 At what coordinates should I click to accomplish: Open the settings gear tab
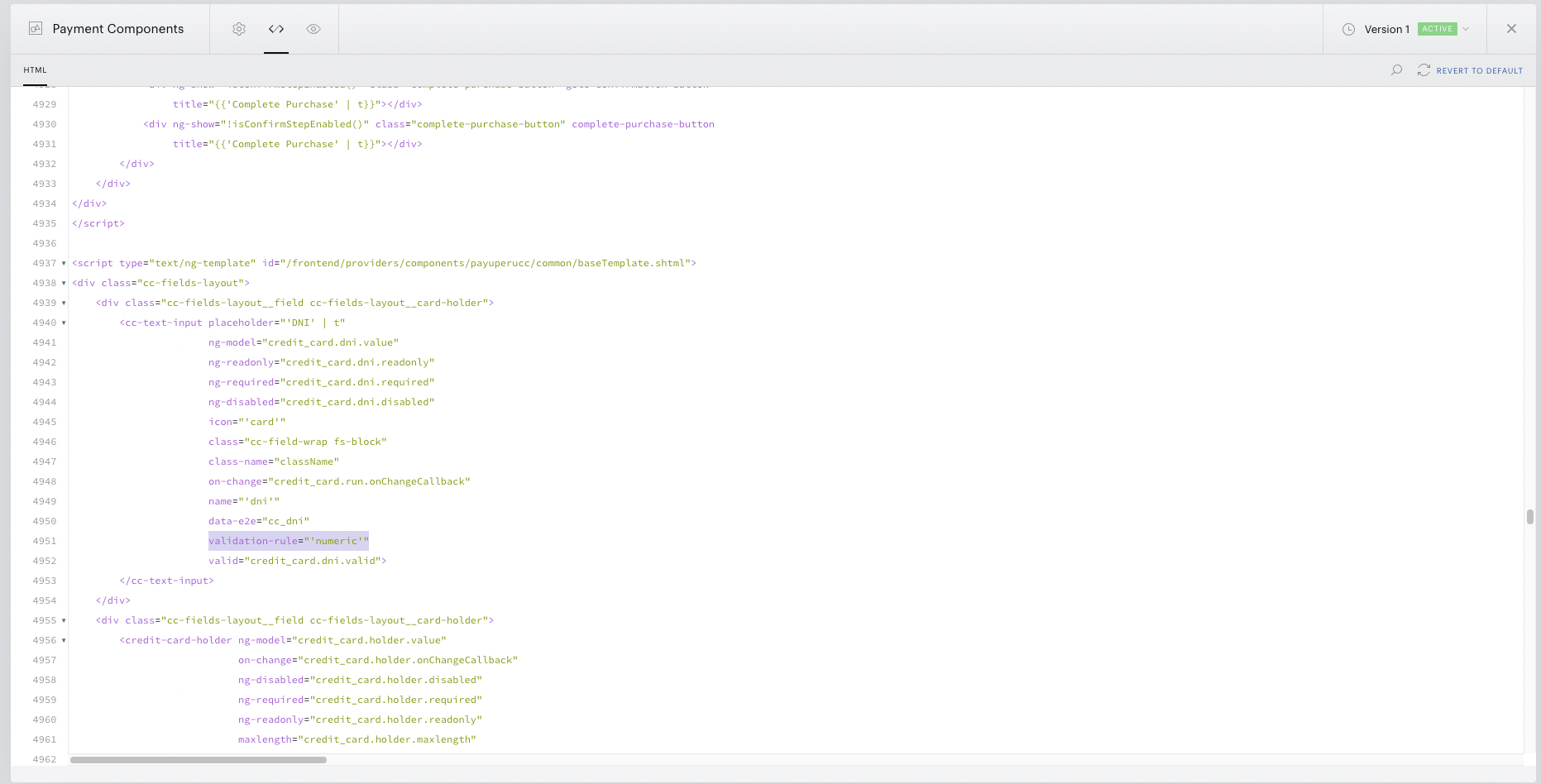pyautogui.click(x=239, y=29)
